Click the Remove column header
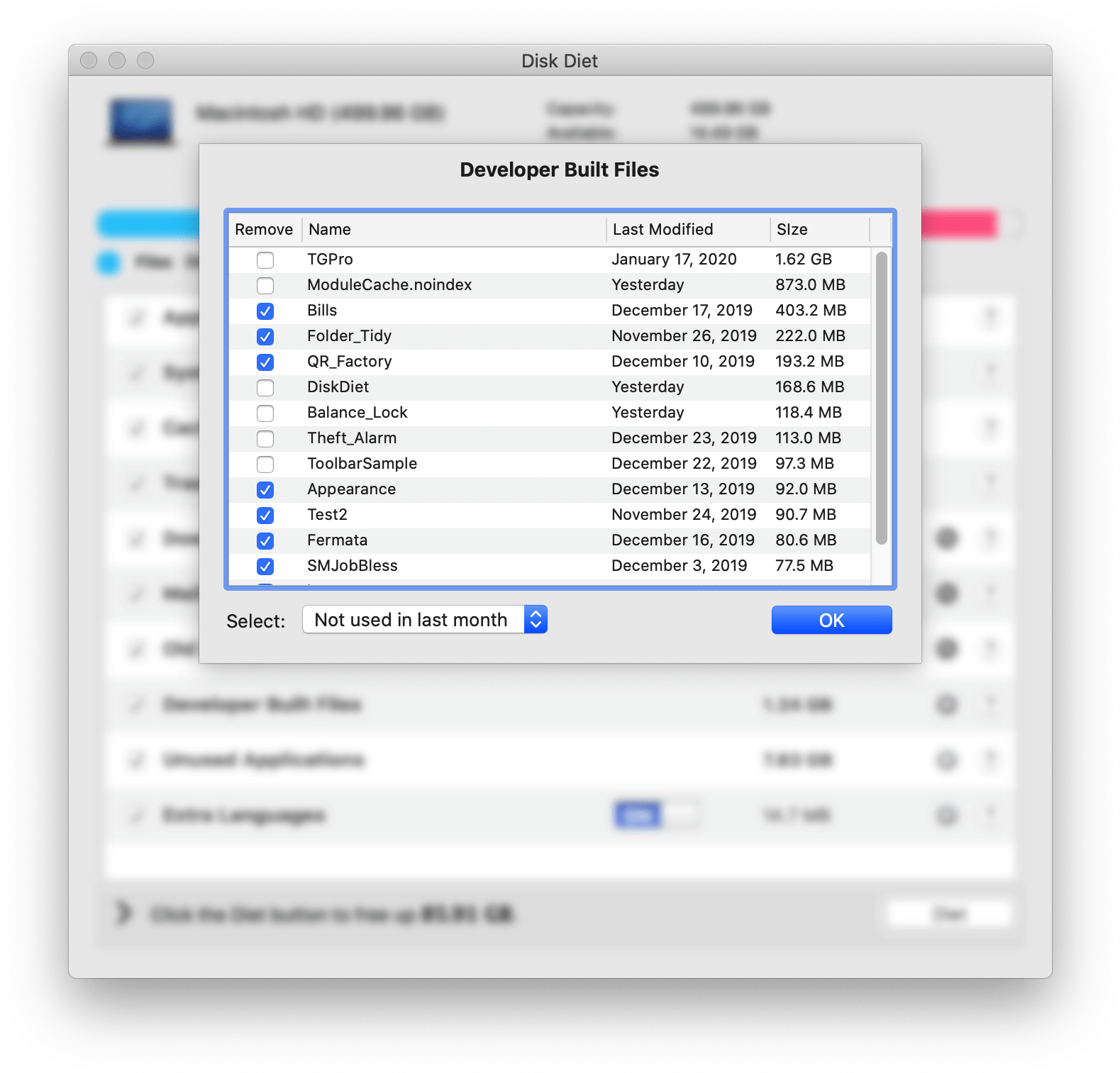 (264, 230)
